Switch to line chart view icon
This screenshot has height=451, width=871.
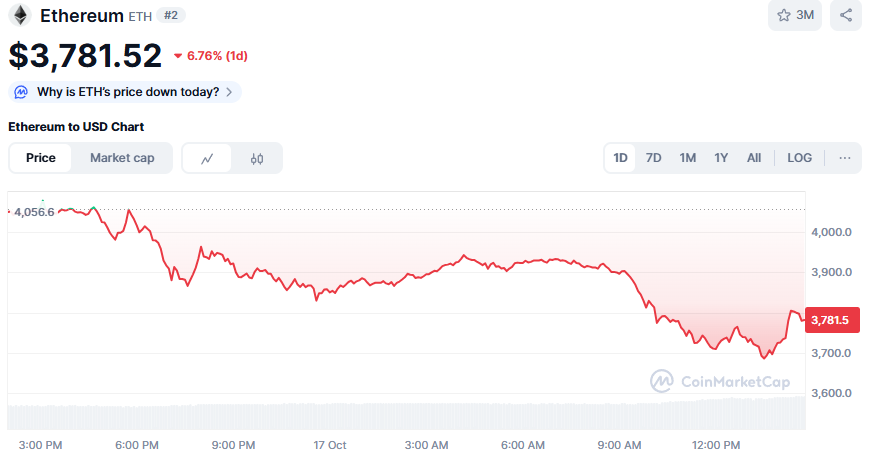(x=208, y=158)
